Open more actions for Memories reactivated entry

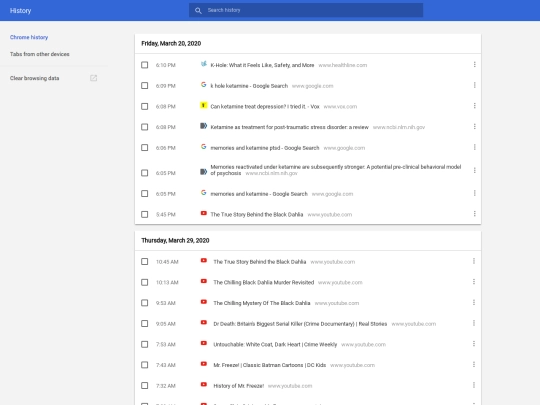(475, 170)
